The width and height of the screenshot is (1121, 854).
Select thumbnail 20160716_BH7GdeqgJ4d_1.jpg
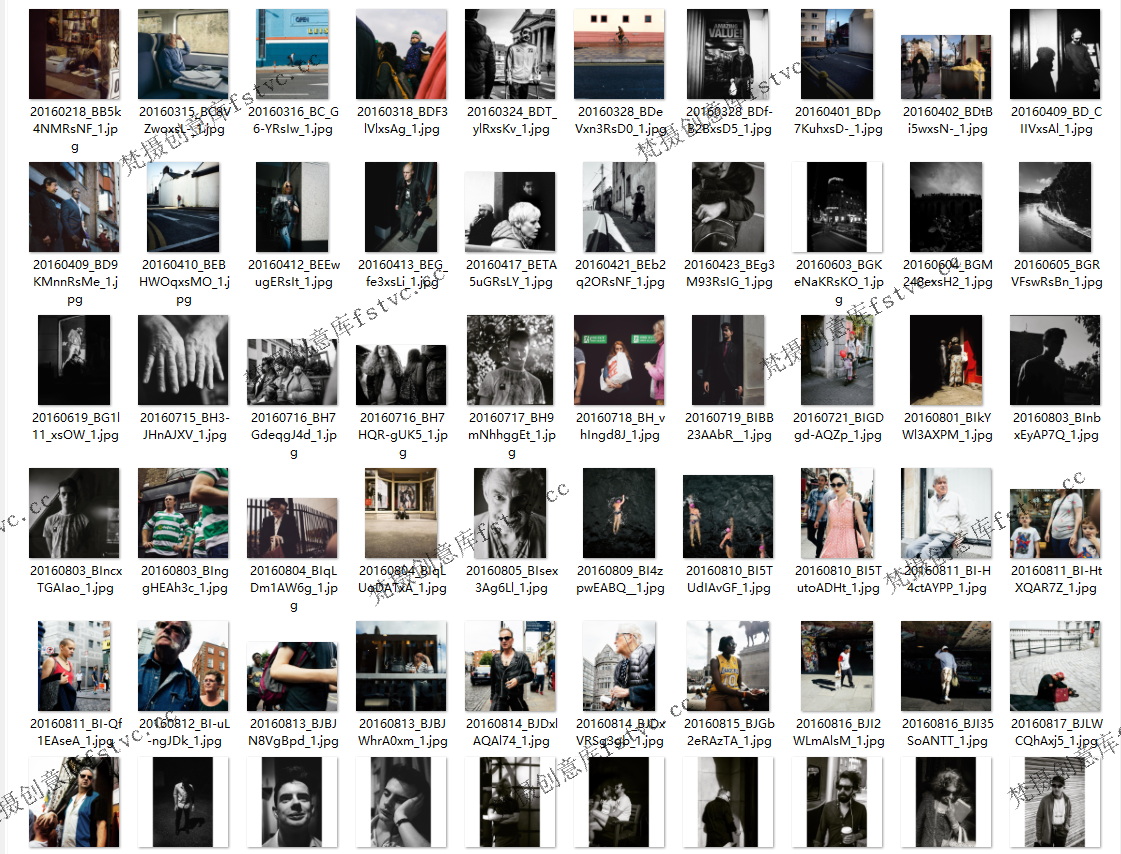pyautogui.click(x=293, y=372)
